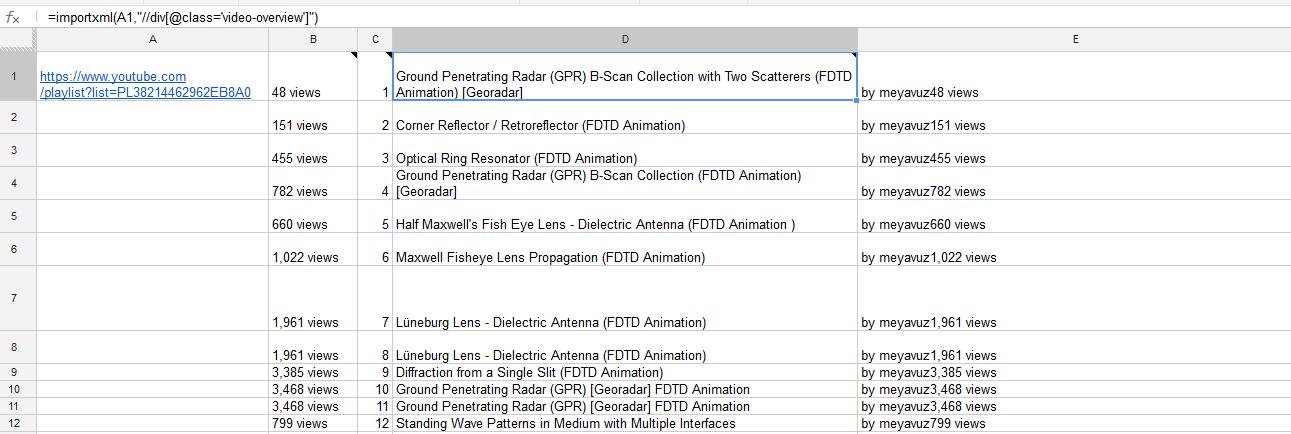Click cell with Optical Ring Resonator title
The image size is (1291, 434).
click(x=625, y=151)
